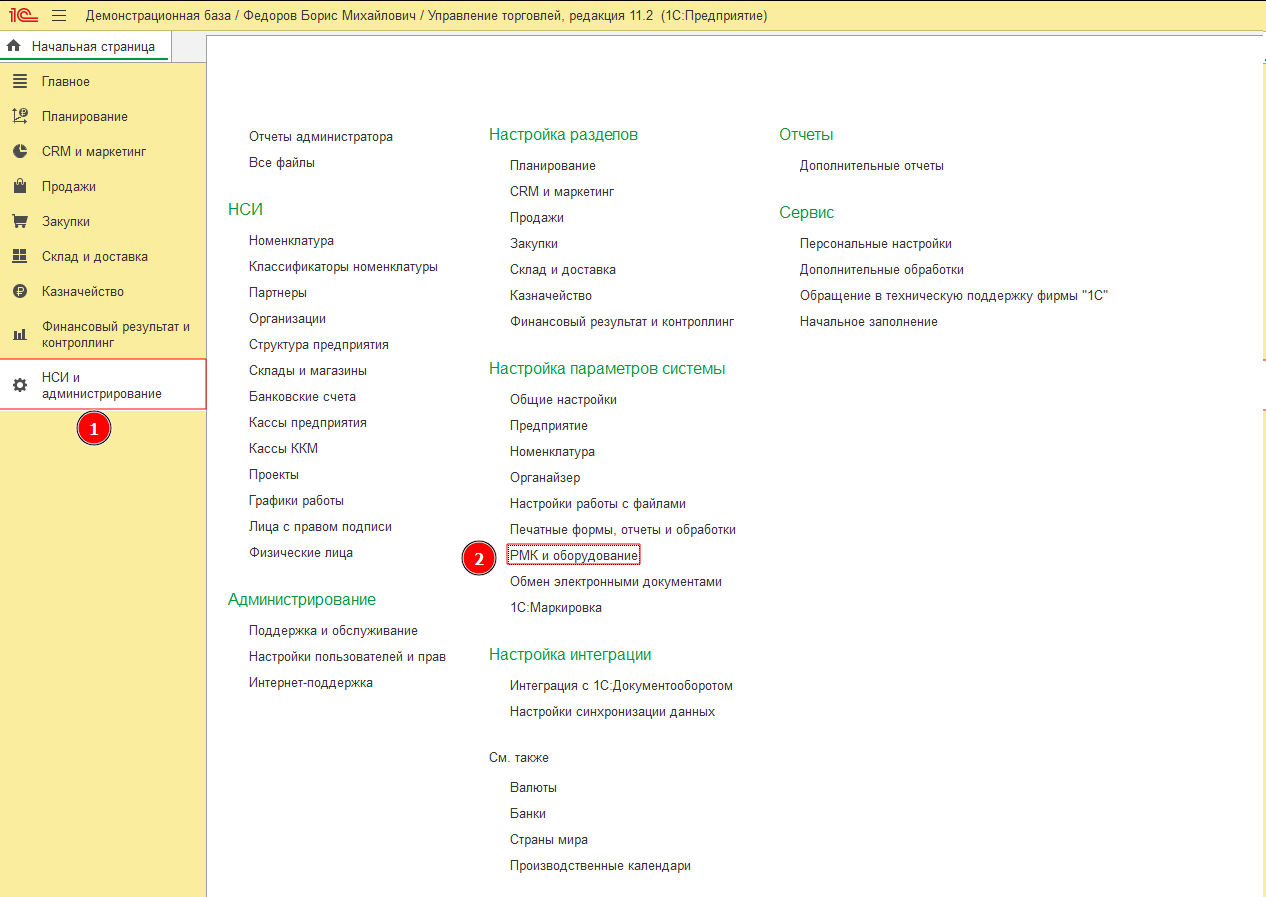Open Производственные календари
This screenshot has width=1266, height=897.
pyautogui.click(x=600, y=866)
